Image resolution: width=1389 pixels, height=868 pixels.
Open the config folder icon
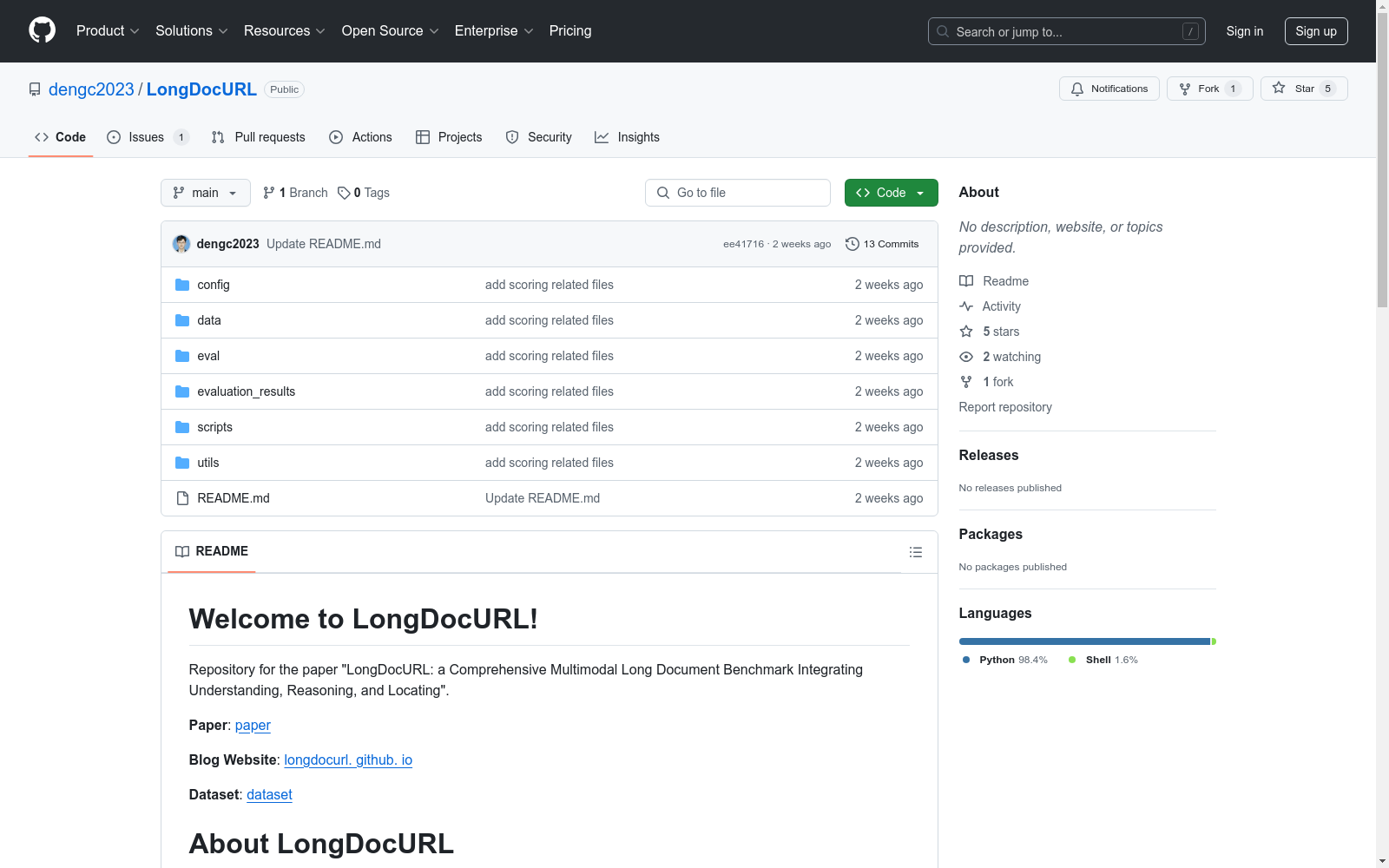(182, 285)
